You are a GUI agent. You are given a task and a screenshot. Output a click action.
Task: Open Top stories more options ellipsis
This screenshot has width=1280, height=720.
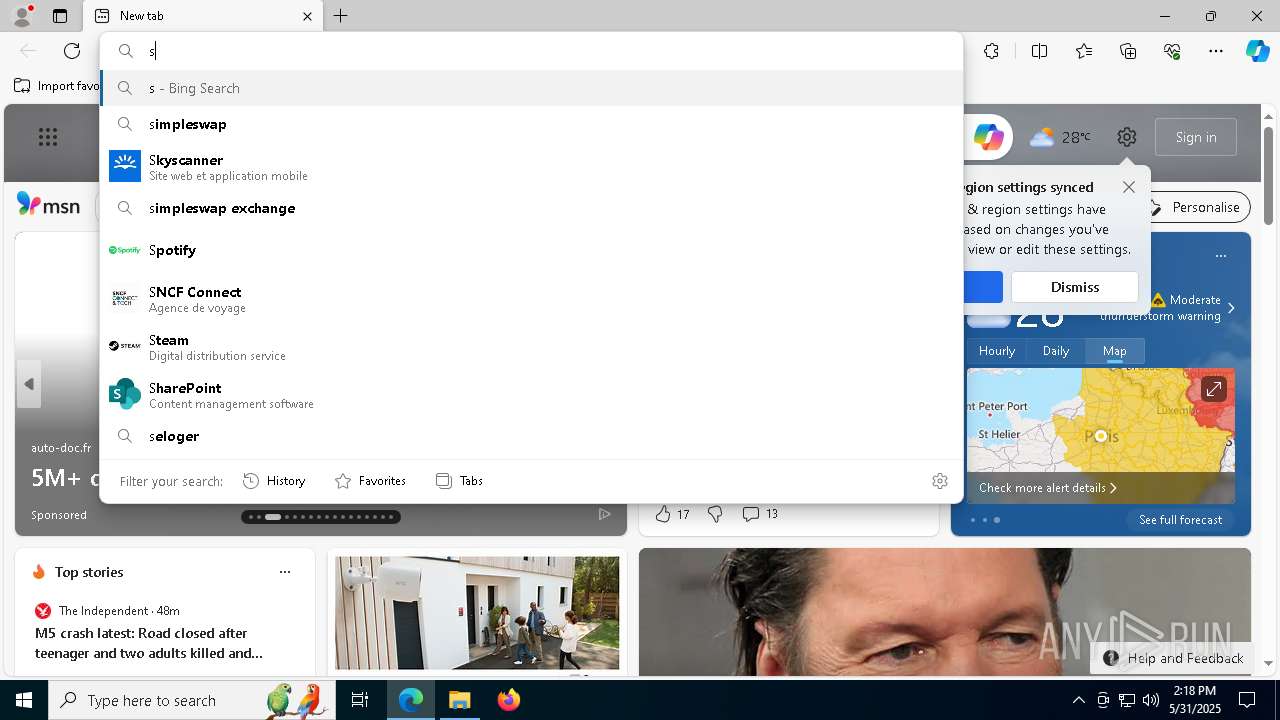(285, 572)
